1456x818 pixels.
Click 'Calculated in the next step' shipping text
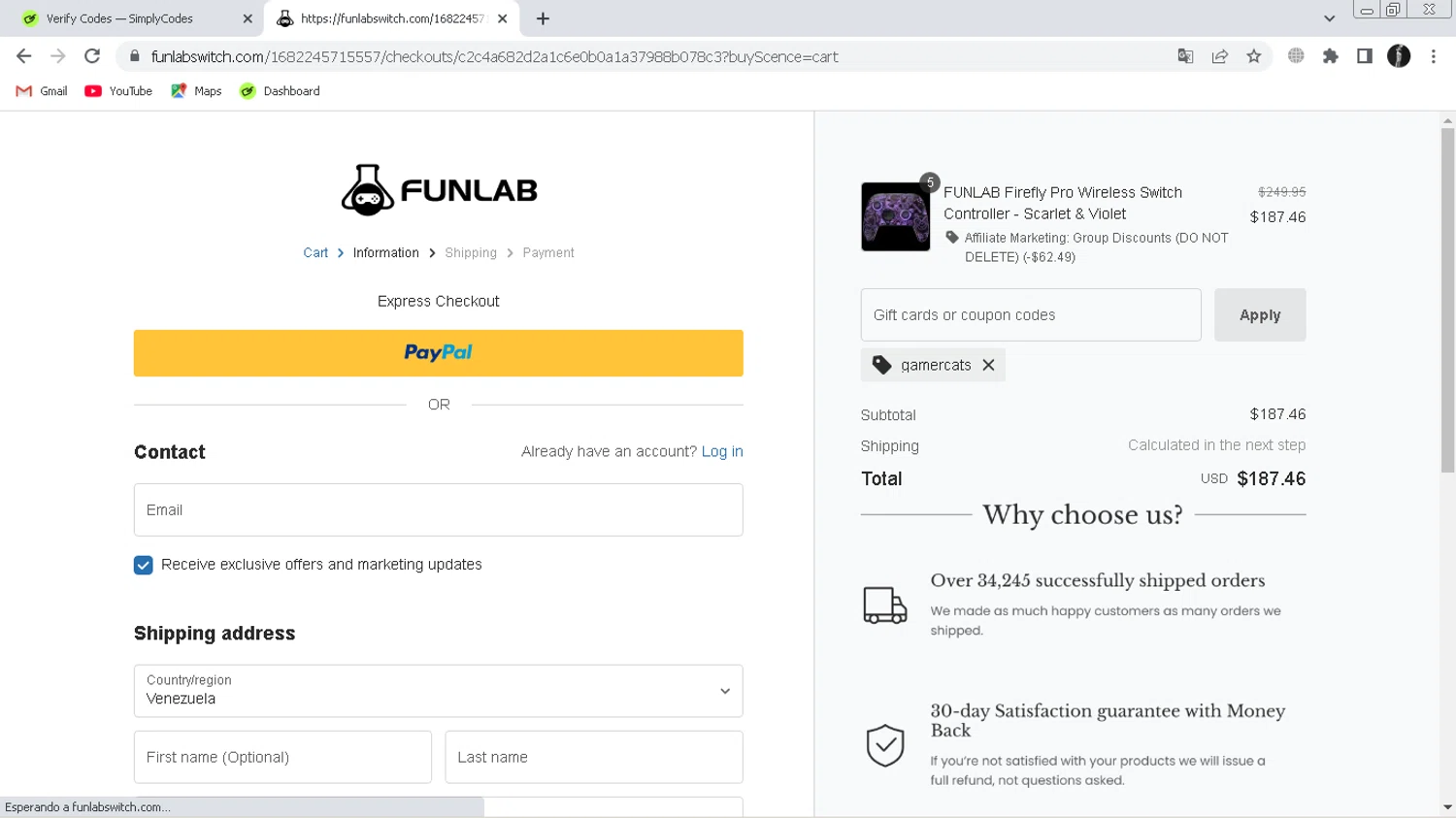(1216, 445)
